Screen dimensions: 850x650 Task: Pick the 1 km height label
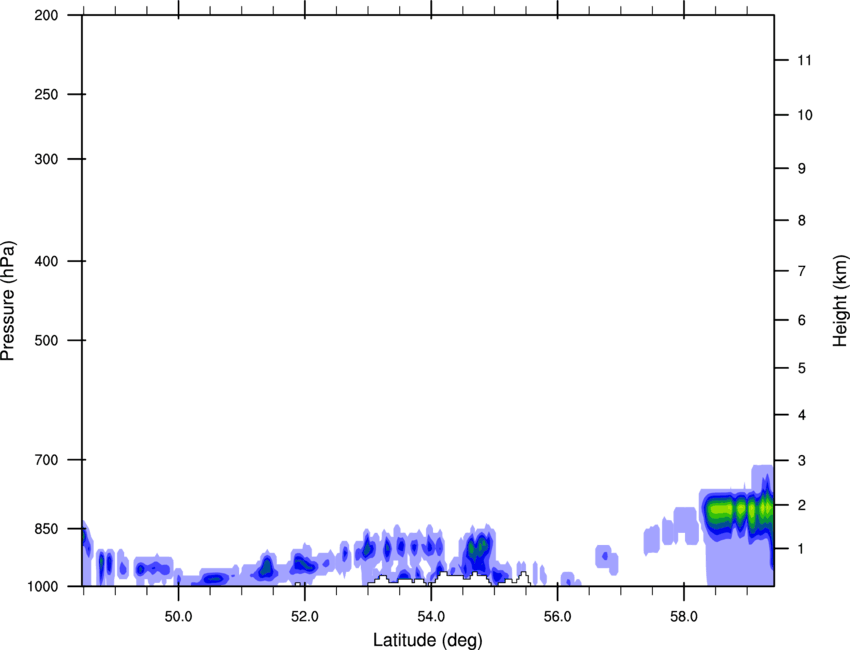tap(802, 549)
